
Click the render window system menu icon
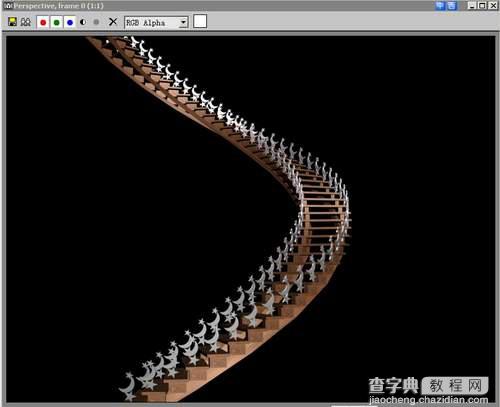coord(8,6)
